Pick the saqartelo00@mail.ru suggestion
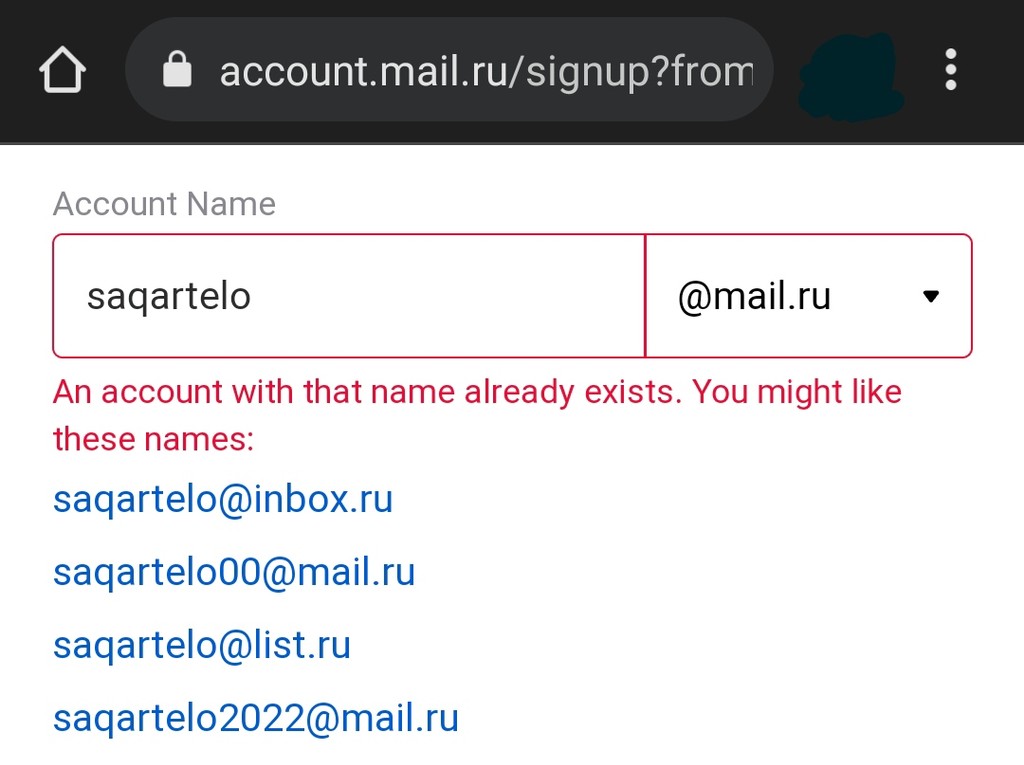1024x765 pixels. tap(233, 572)
